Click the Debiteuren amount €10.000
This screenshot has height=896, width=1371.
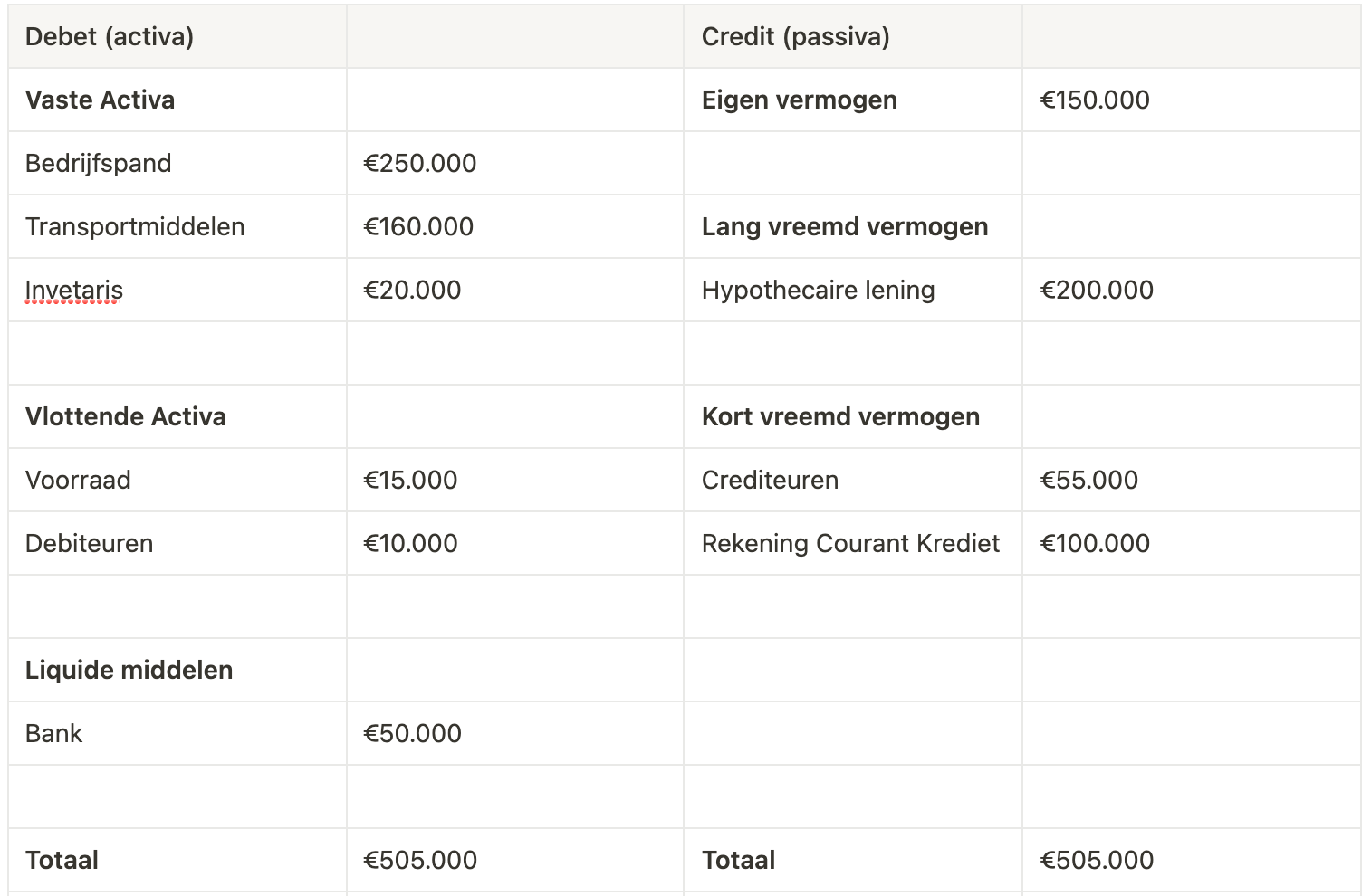pyautogui.click(x=410, y=544)
